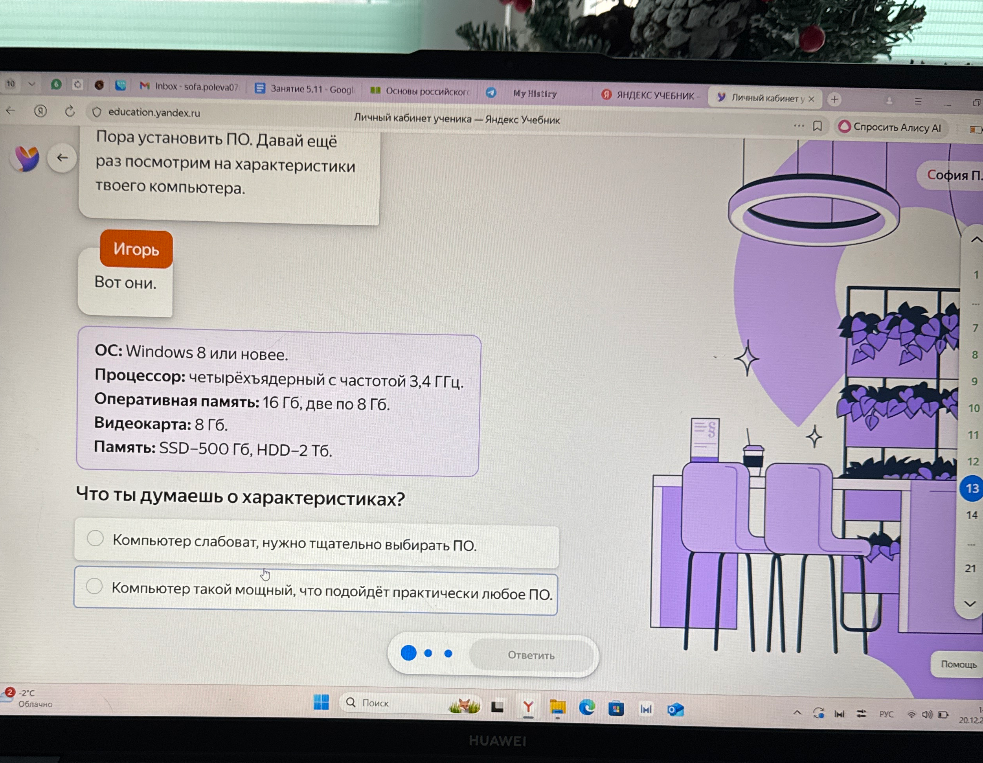Open Outlook from the taskbar

point(675,710)
